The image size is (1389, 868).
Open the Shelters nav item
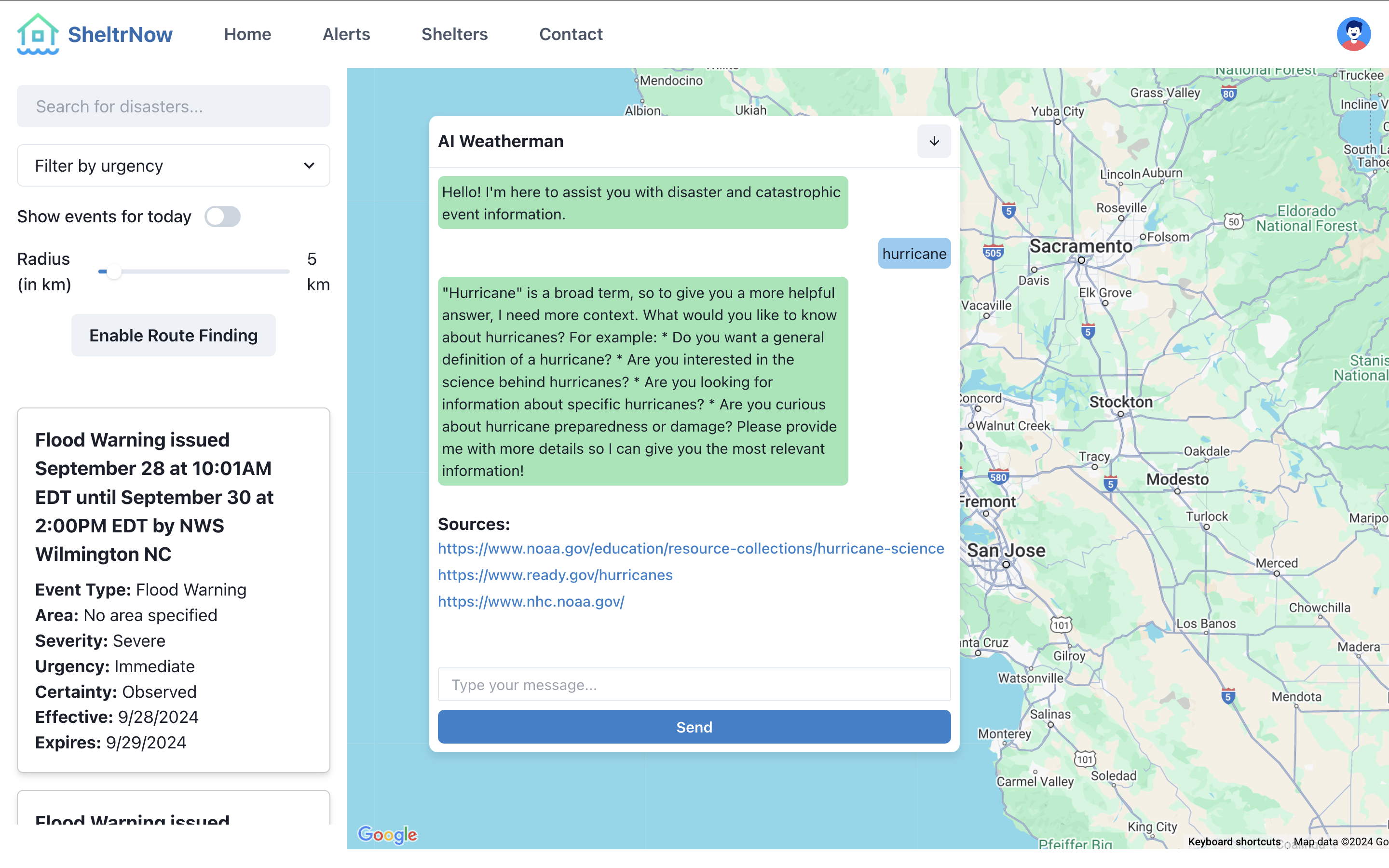[454, 34]
